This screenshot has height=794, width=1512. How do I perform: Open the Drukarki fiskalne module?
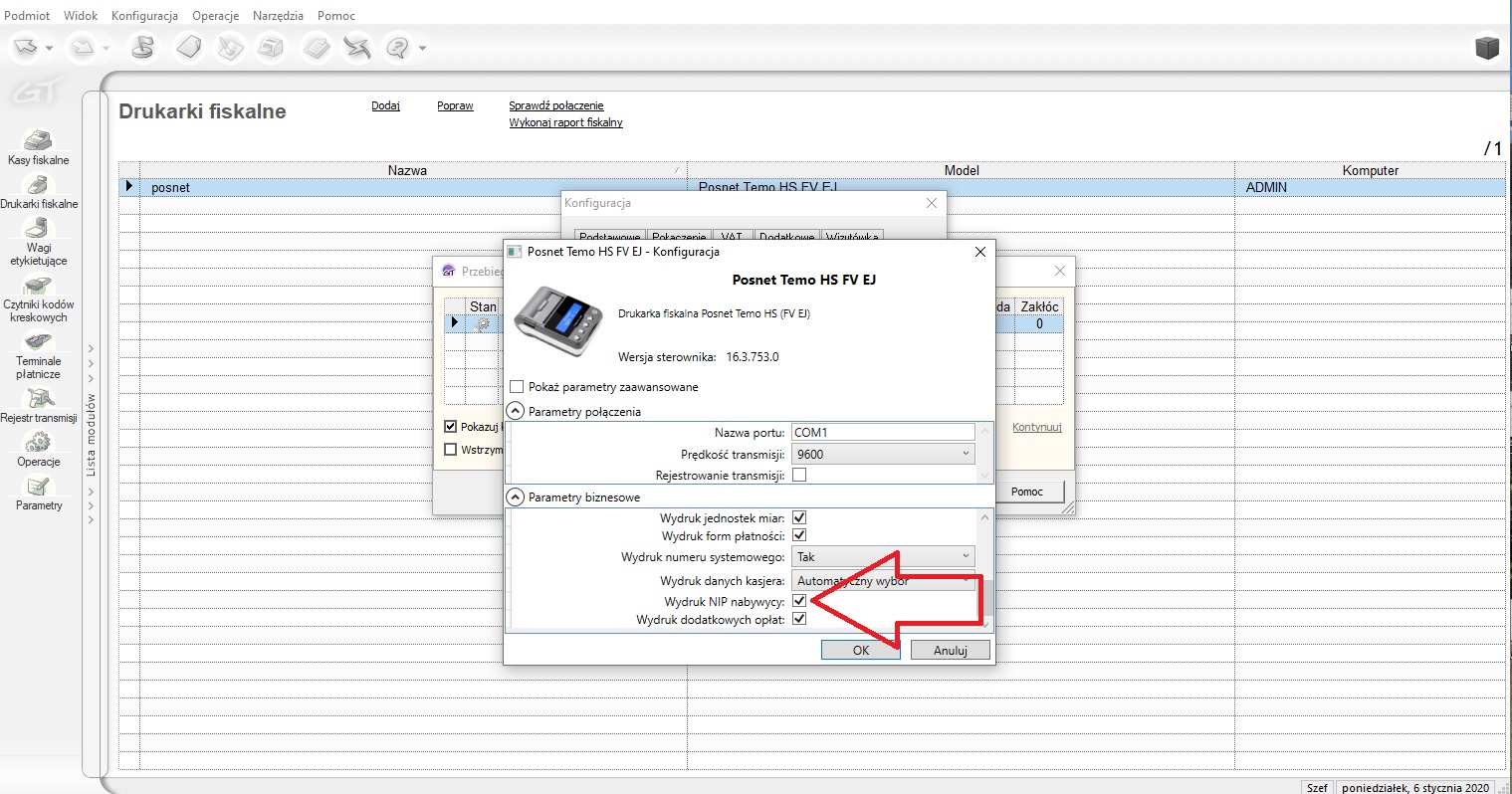[x=39, y=191]
